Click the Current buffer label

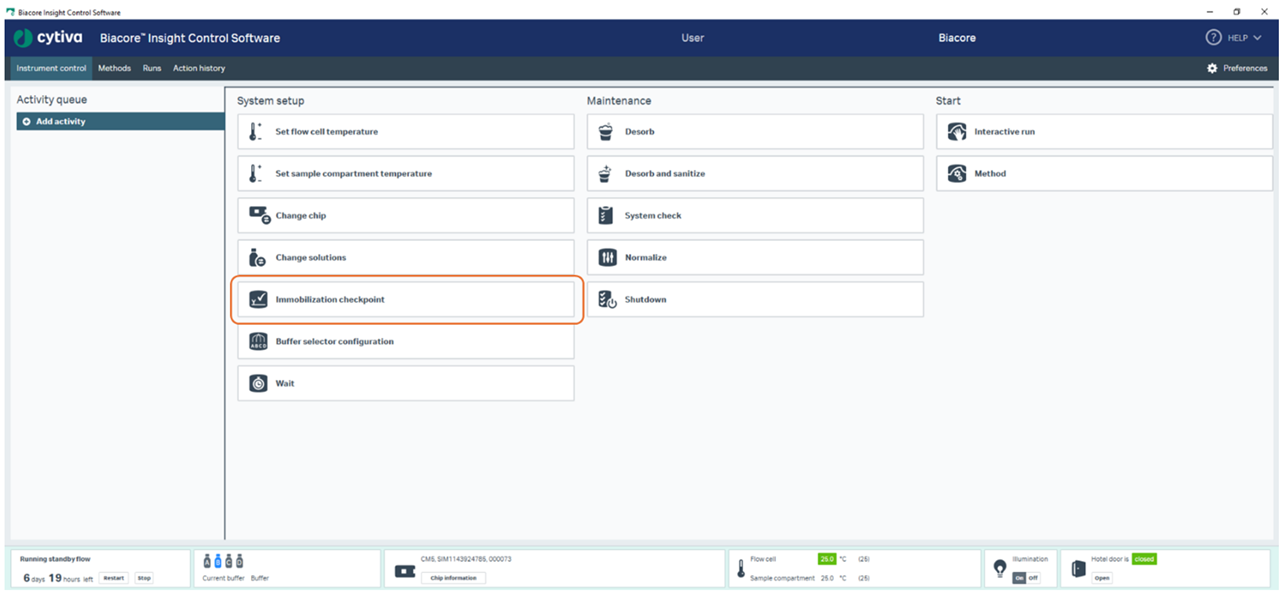222,578
